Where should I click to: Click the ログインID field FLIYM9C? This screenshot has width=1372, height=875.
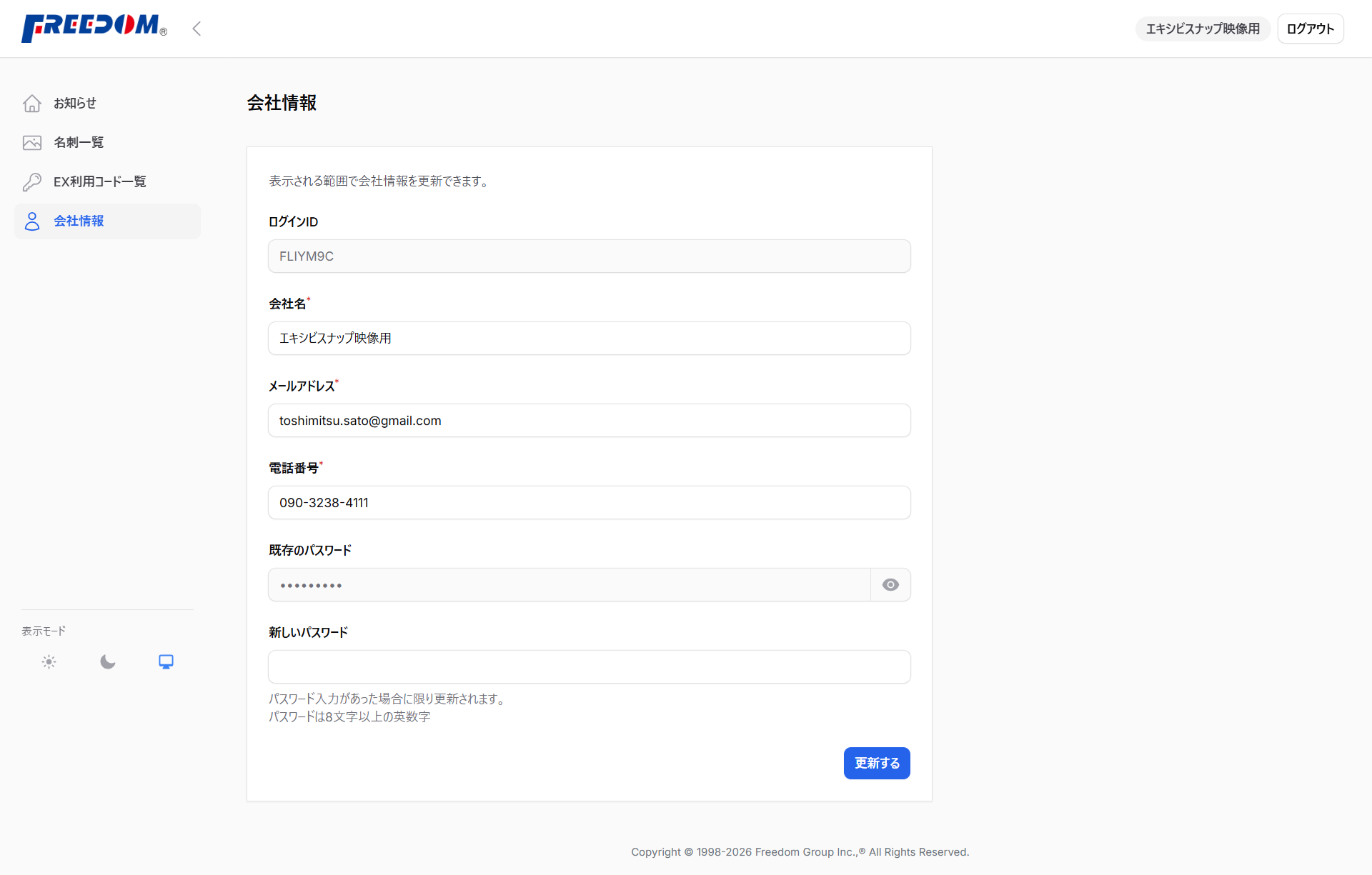pyautogui.click(x=590, y=256)
